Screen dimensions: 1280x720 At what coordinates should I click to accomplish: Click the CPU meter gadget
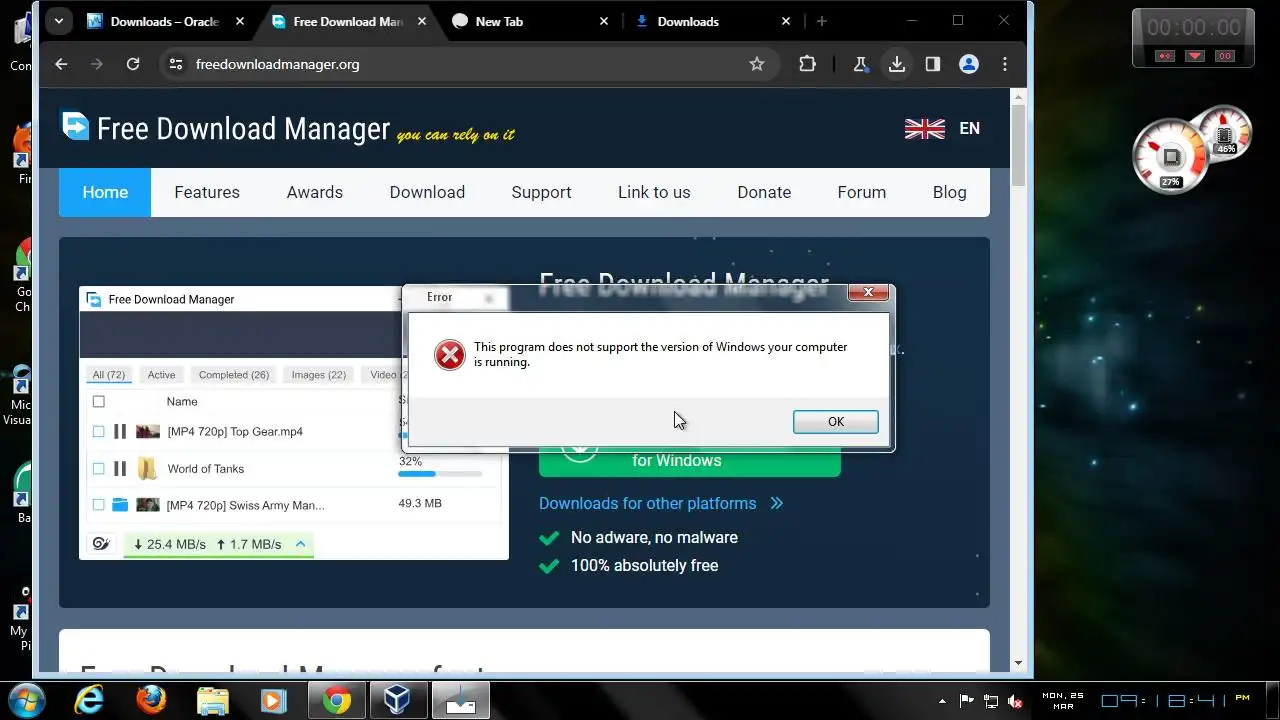tap(1170, 158)
